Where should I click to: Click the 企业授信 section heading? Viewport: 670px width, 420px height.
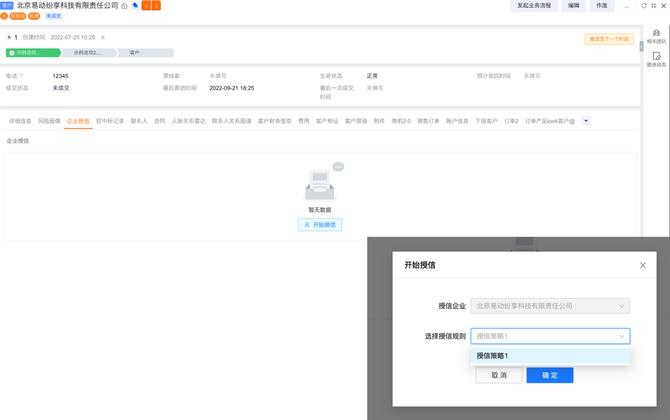point(18,141)
